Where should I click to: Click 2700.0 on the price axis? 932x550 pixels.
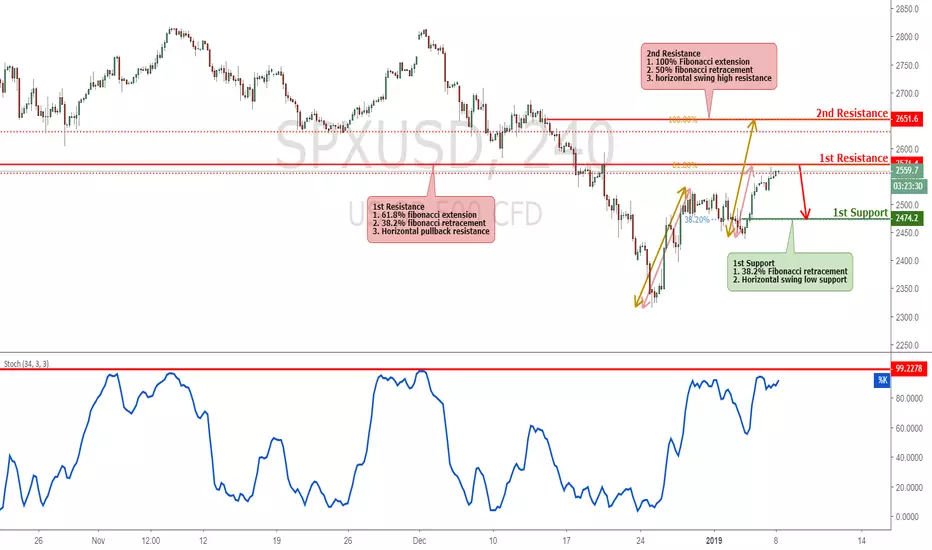point(908,93)
